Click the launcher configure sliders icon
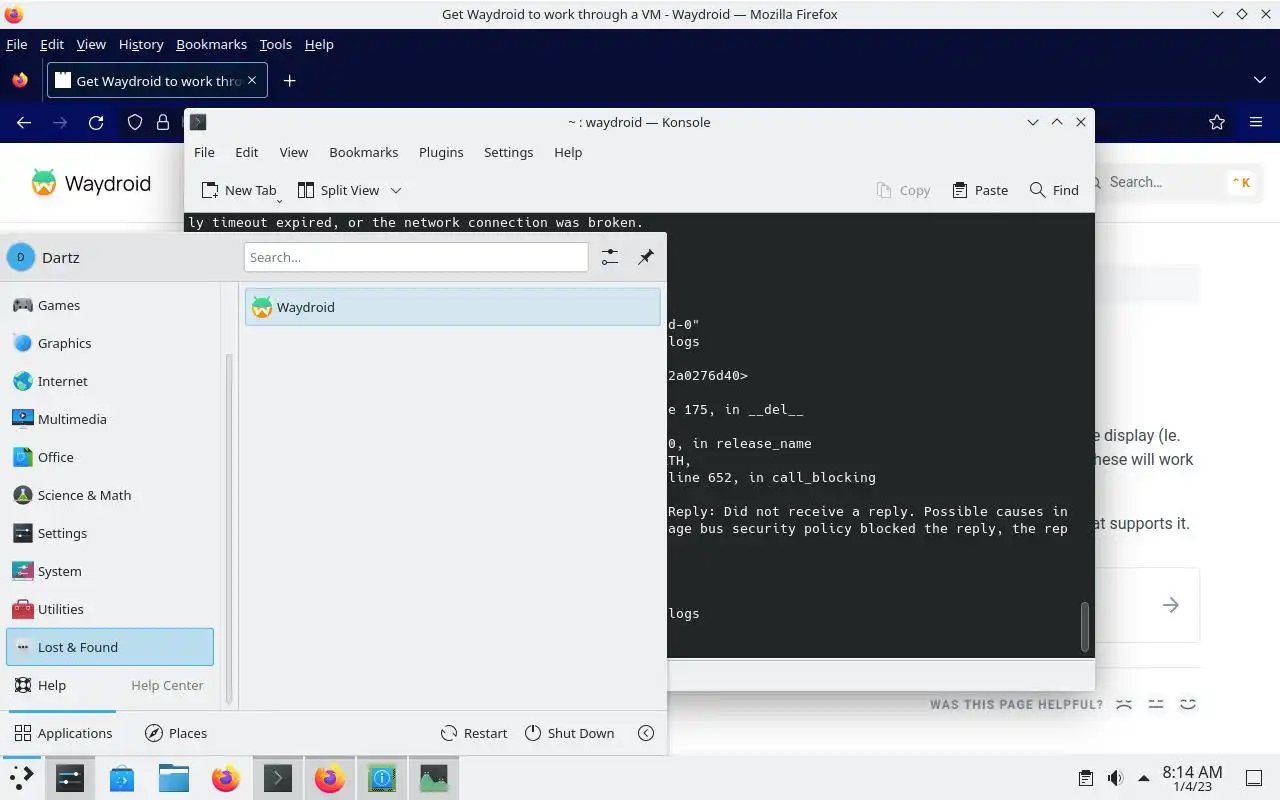Viewport: 1280px width, 800px height. click(x=610, y=257)
